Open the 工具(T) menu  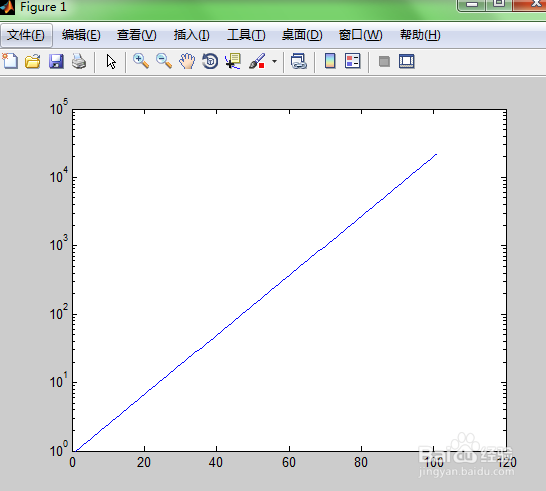(x=246, y=35)
